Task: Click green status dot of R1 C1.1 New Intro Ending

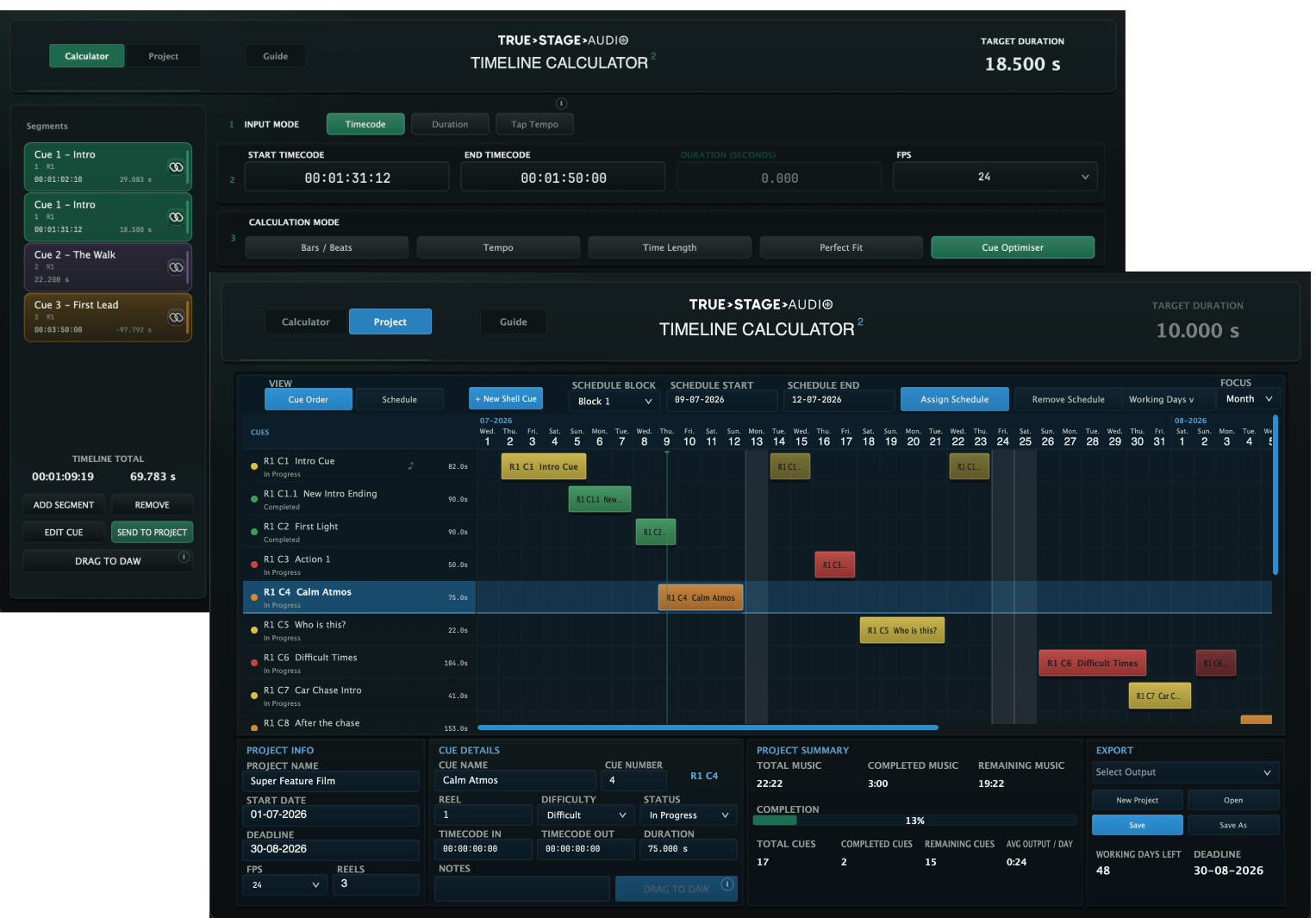Action: (254, 499)
